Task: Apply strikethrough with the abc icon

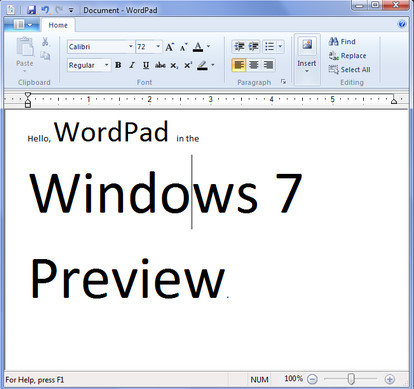Action: coord(160,65)
